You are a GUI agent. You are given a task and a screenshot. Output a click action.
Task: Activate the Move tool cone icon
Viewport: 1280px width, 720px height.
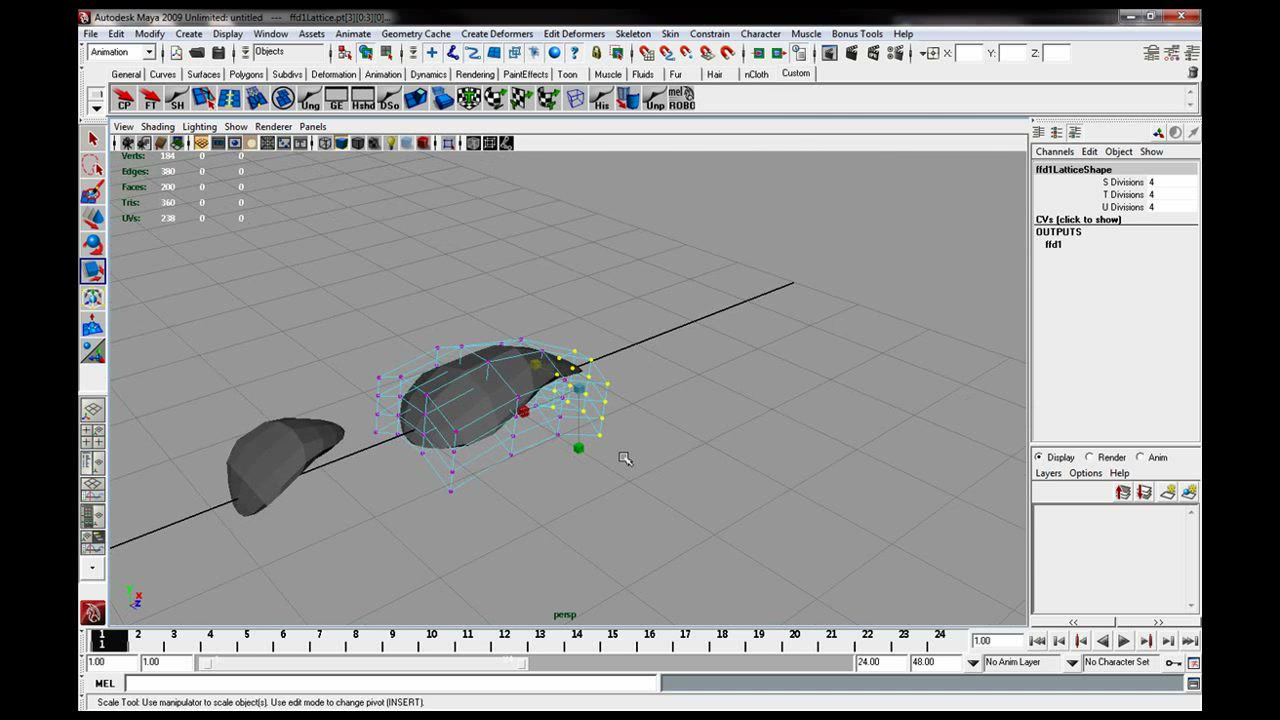click(x=93, y=218)
